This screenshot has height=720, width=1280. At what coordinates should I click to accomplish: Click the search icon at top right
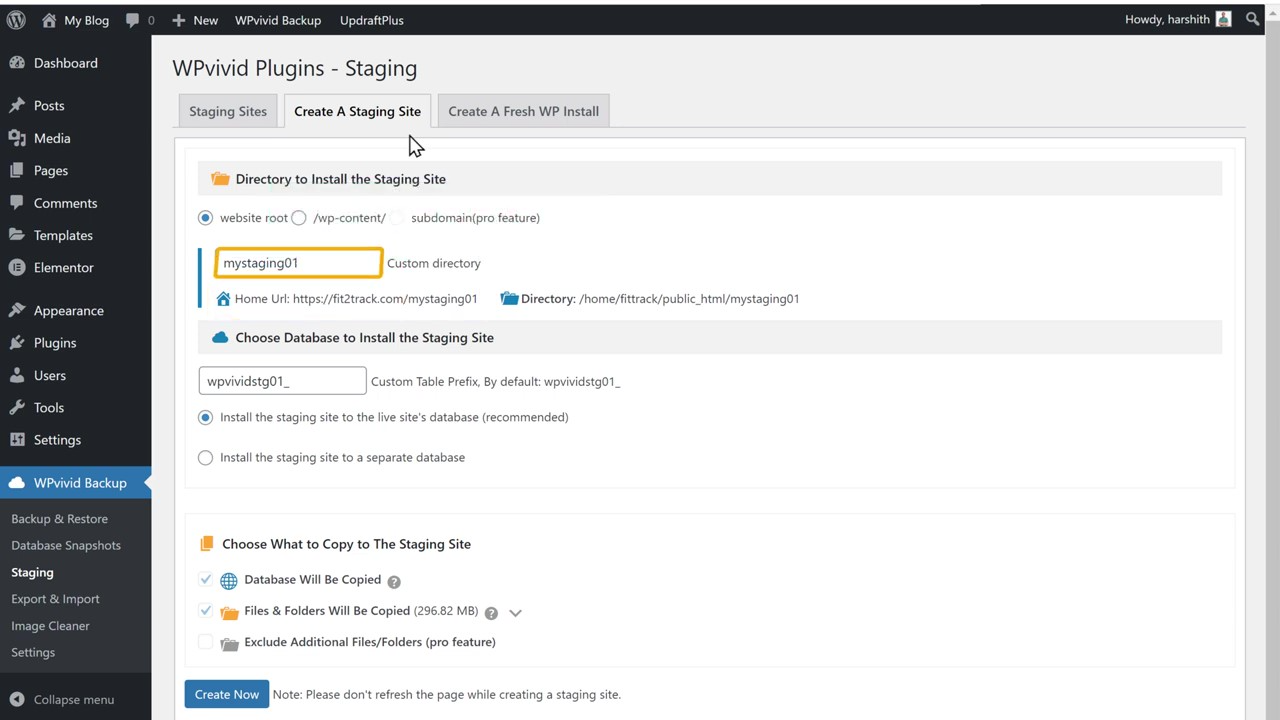[x=1252, y=19]
